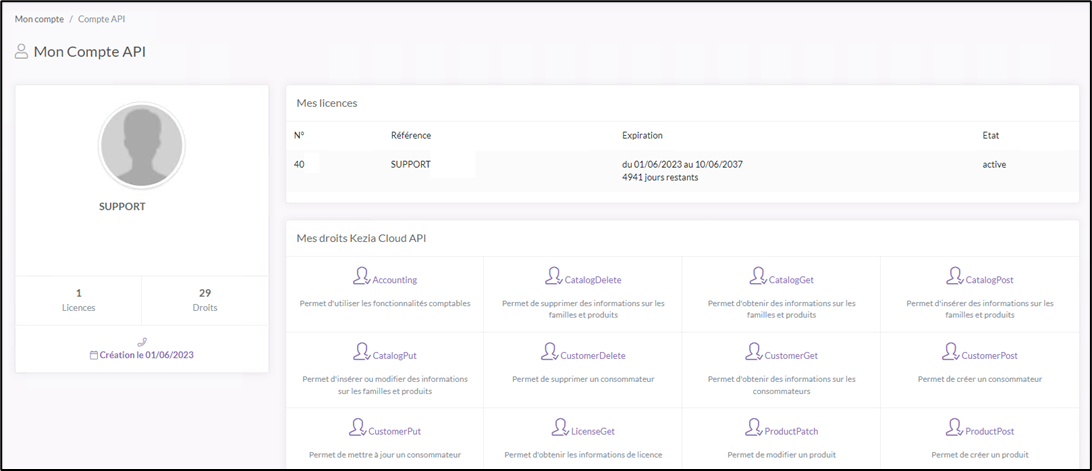Open the LicenseGet right link
The width and height of the screenshot is (1092, 471).
point(593,431)
